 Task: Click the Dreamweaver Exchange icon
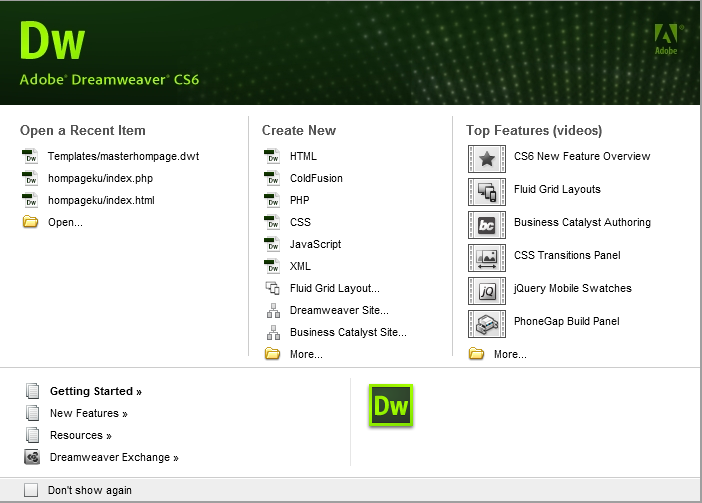click(x=32, y=457)
